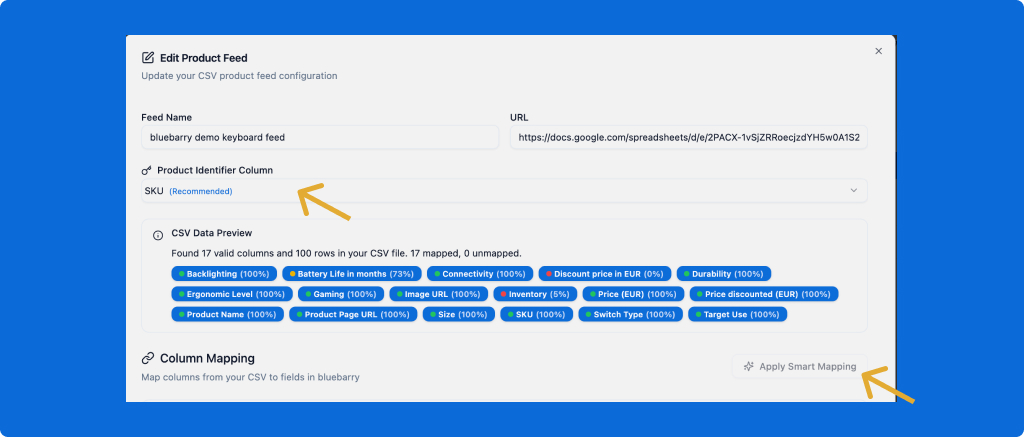Click the Discount price in EUR tag

(604, 274)
